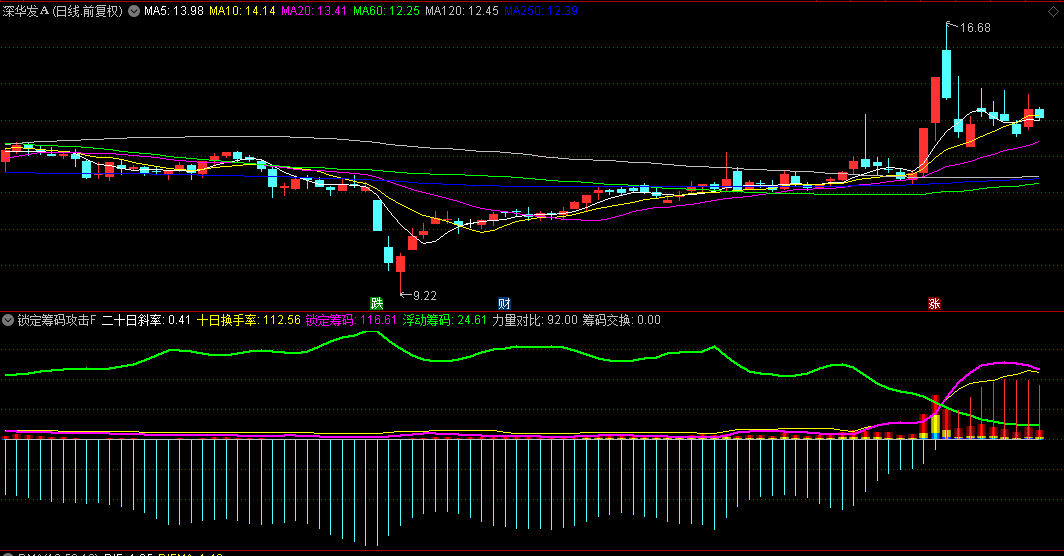Click the 力量对比: 92.00 value
Screen dimensions: 1064x556
pos(535,320)
